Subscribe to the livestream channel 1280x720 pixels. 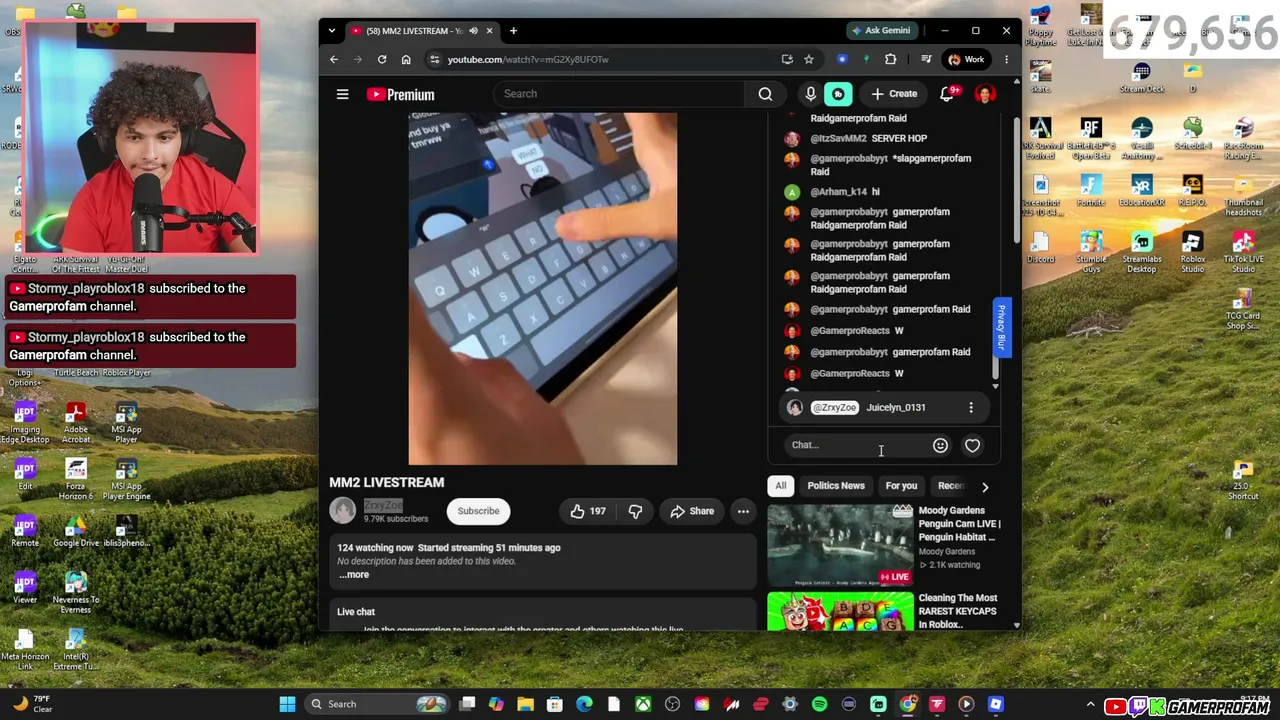(x=478, y=511)
